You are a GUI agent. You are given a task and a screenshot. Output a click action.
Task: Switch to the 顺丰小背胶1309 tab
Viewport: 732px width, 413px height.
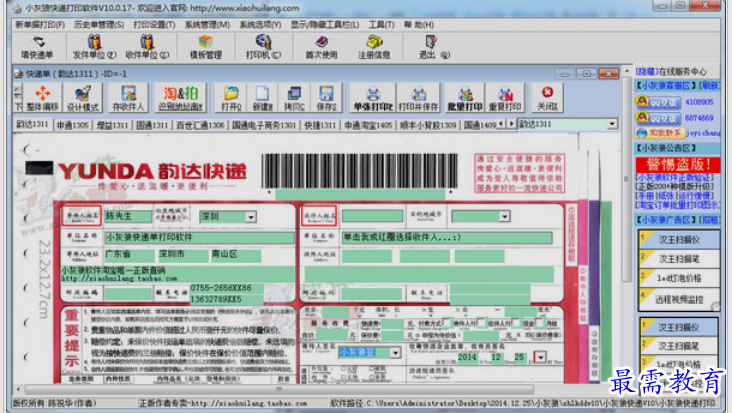coord(428,125)
